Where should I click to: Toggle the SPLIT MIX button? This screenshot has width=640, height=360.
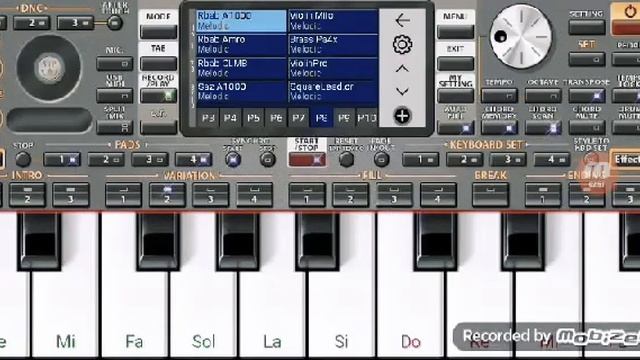(x=115, y=127)
